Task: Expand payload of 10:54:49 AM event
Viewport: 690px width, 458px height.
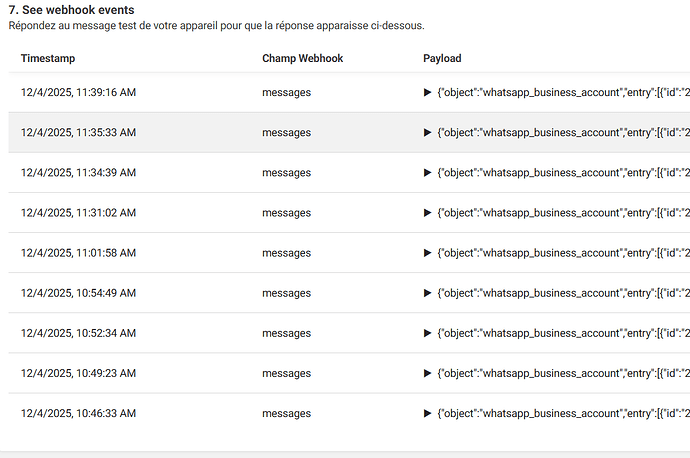Action: click(429, 293)
